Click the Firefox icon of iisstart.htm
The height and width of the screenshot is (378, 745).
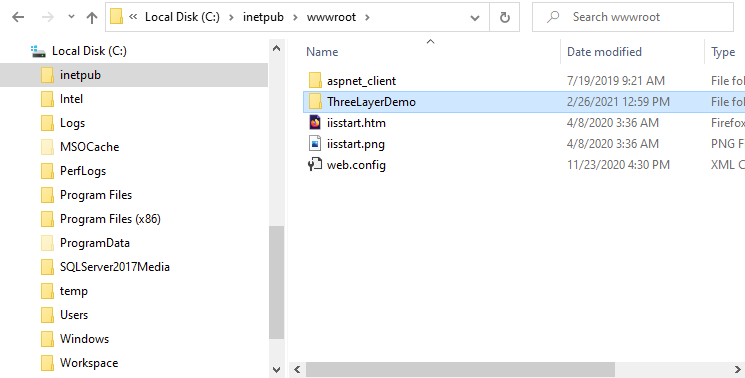315,123
